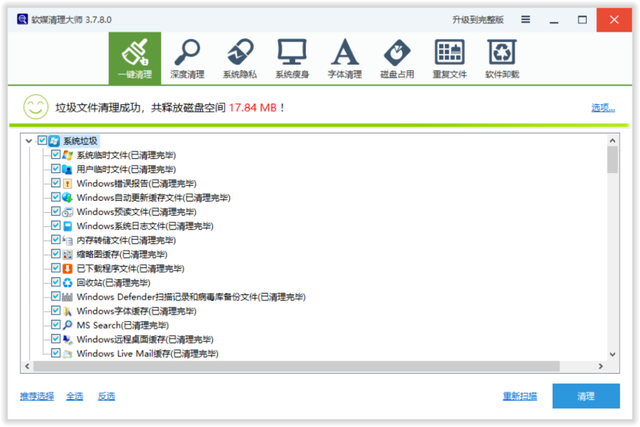Toggle Windows预读文件 checkbox
Viewport: 640px width, 427px height.
(56, 211)
